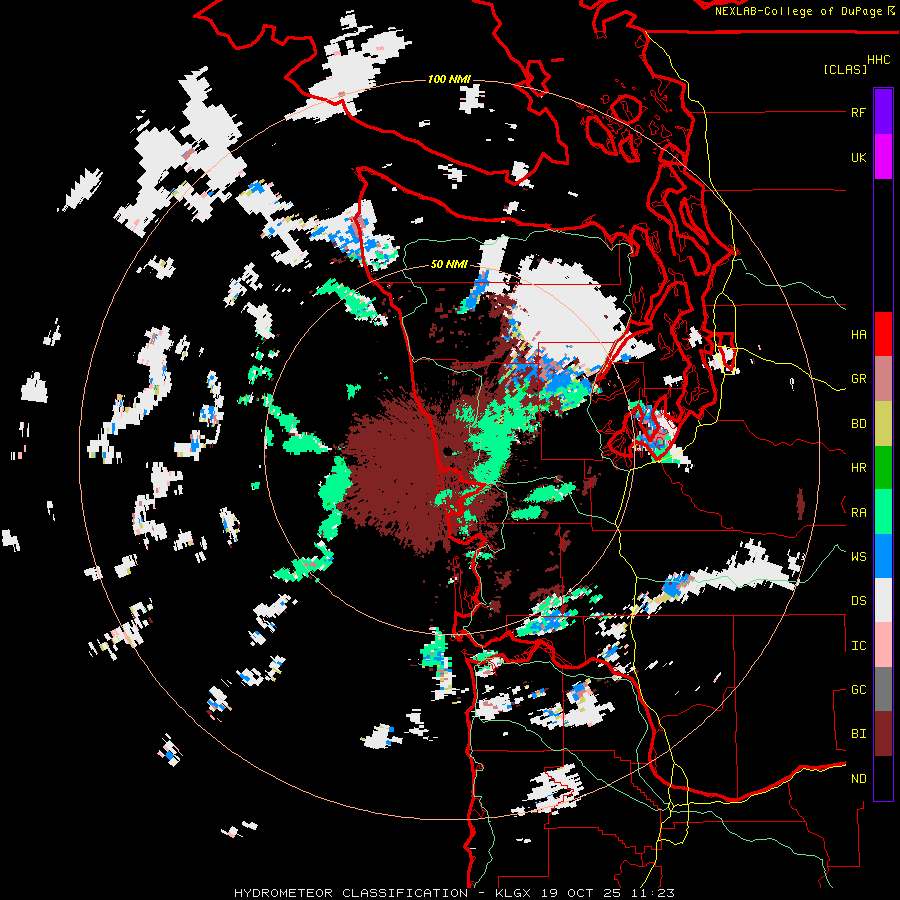Click the 50 NMI range ring label
The width and height of the screenshot is (900, 900).
[x=449, y=264]
